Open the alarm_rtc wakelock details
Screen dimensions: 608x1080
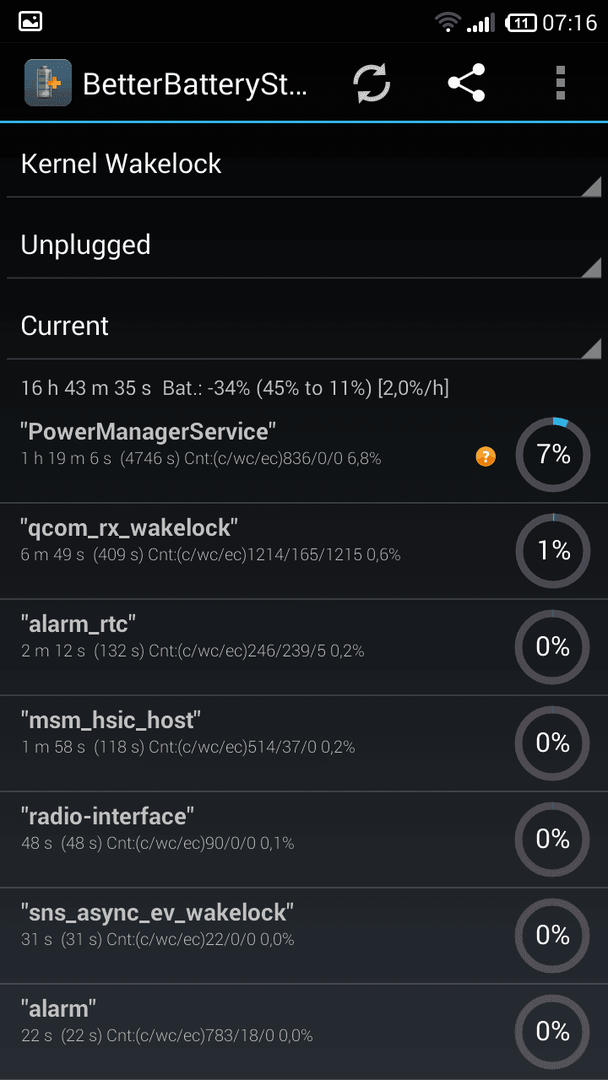(304, 647)
